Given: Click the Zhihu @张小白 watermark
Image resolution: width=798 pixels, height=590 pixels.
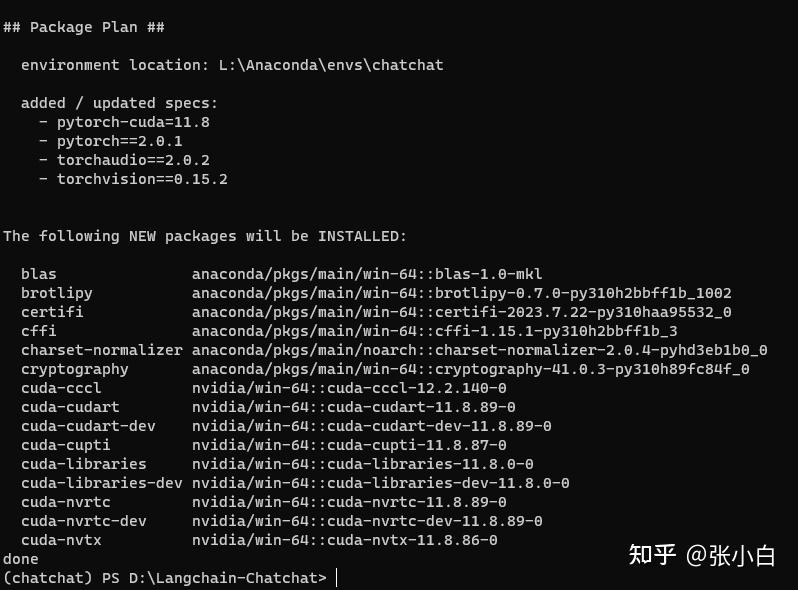Looking at the screenshot, I should 702,555.
